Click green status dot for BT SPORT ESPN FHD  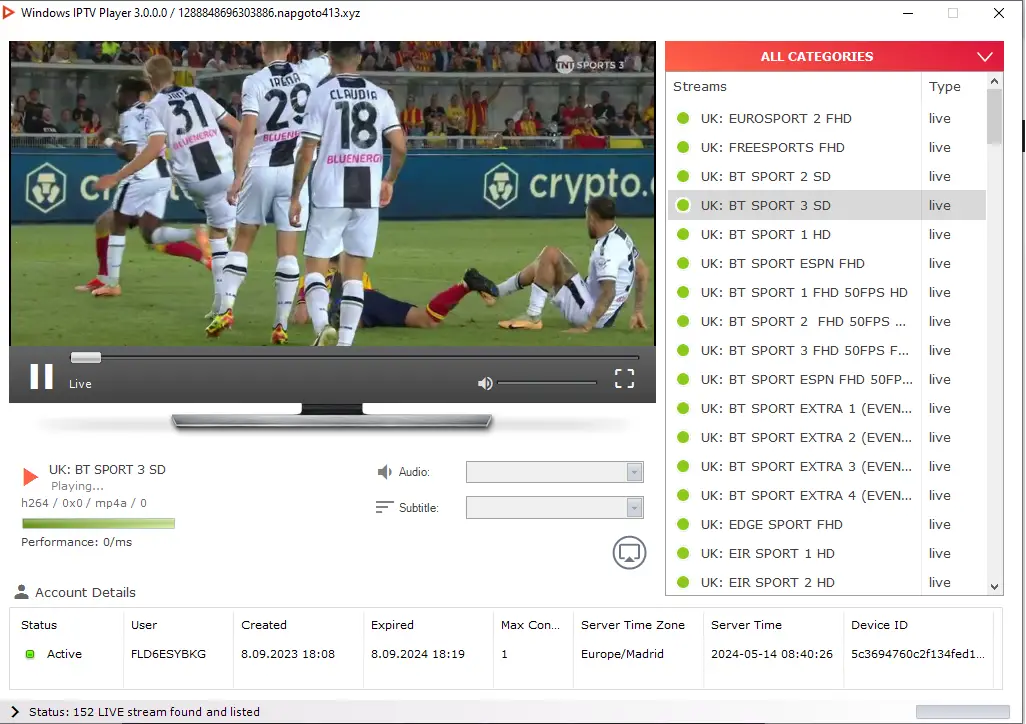[x=683, y=263]
